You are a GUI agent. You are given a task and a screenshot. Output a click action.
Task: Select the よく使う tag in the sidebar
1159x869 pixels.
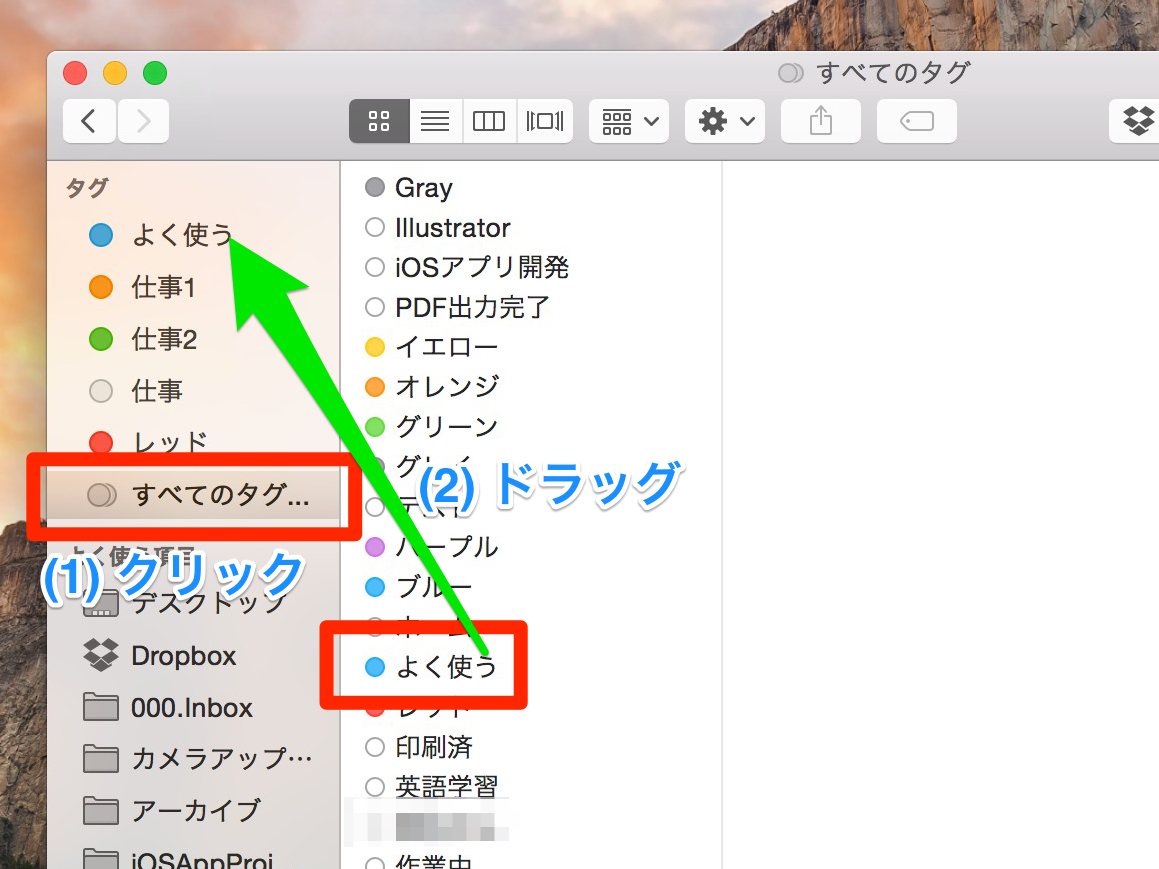194,235
